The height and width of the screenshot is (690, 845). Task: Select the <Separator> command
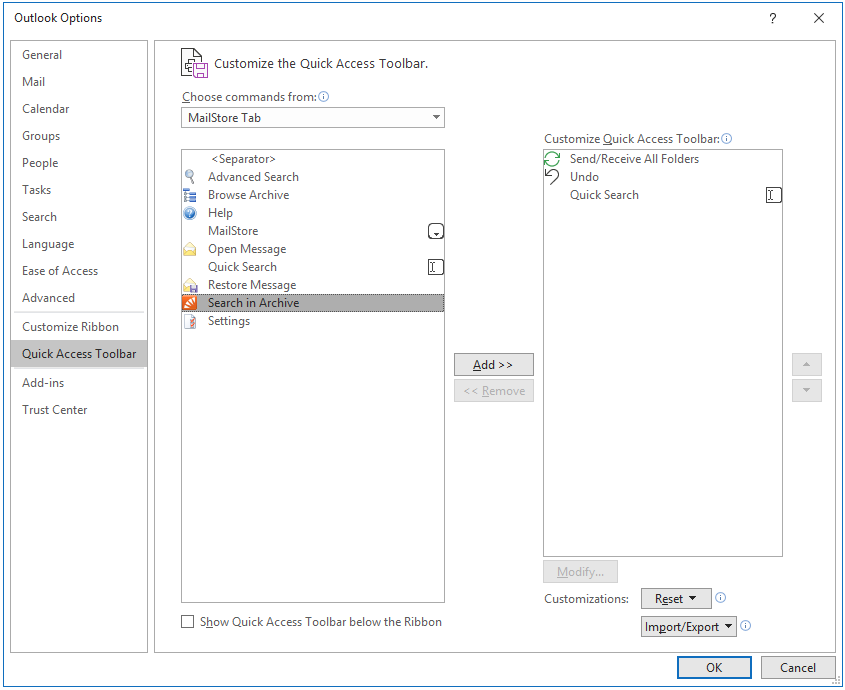[x=313, y=159]
